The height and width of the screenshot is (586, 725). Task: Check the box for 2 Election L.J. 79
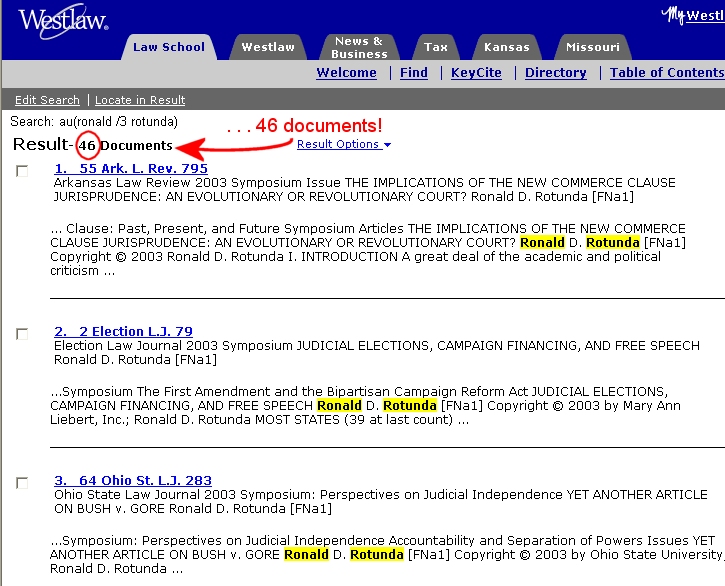point(22,333)
